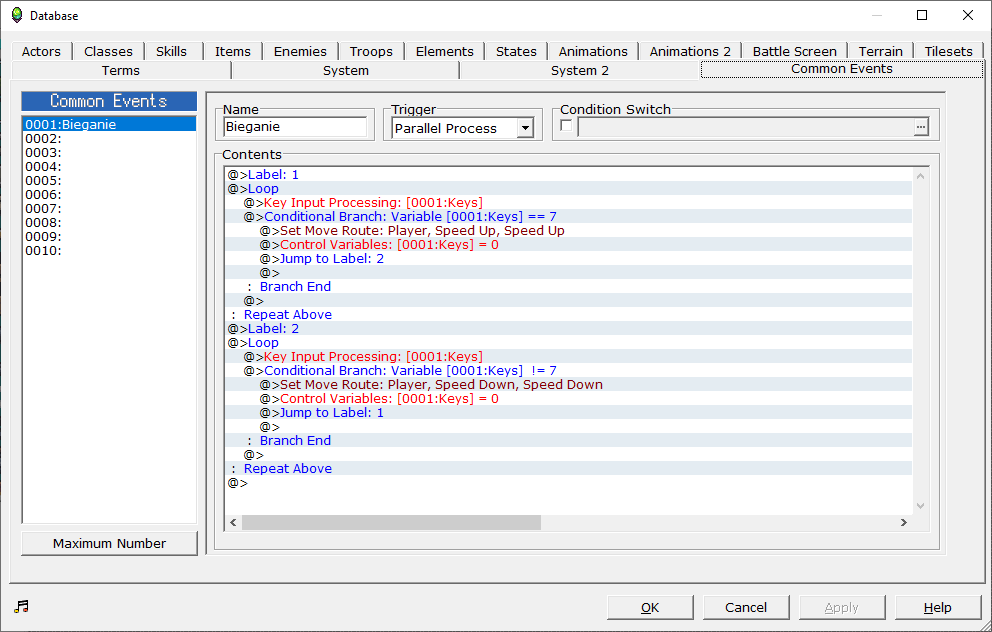Select the 'Jump to Label: 2' line
The height and width of the screenshot is (632, 992).
pyautogui.click(x=569, y=258)
